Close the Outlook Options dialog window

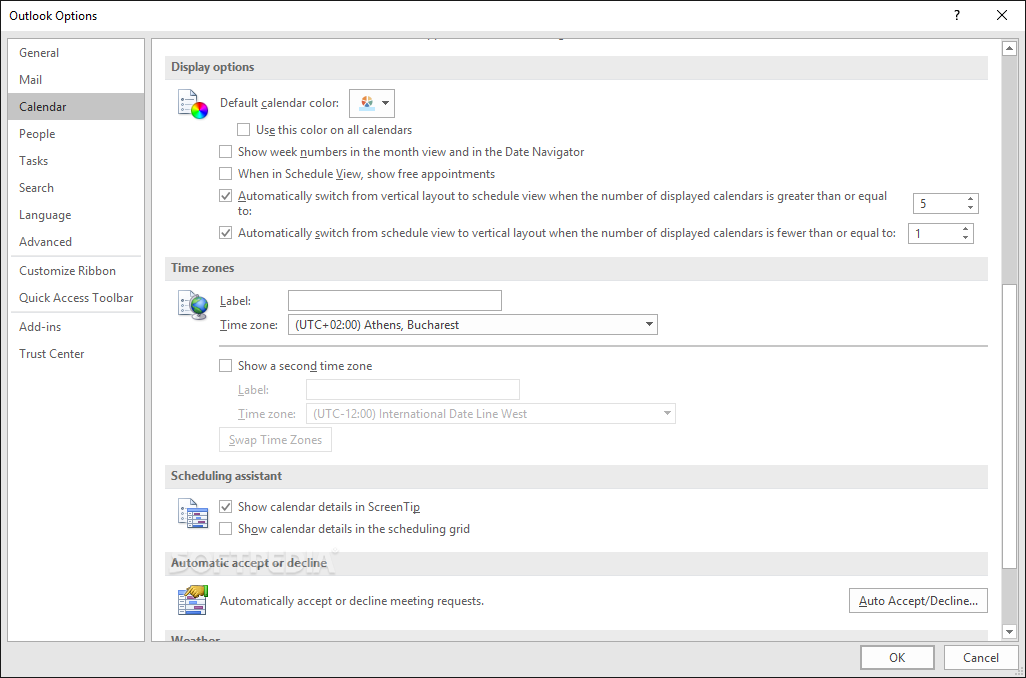[1002, 15]
